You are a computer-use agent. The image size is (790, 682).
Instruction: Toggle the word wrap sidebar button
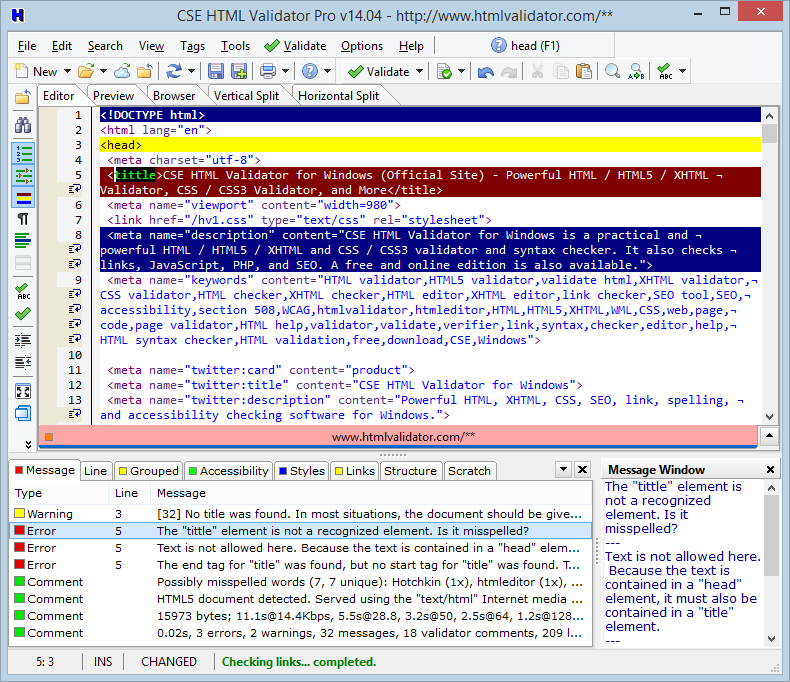pyautogui.click(x=22, y=175)
